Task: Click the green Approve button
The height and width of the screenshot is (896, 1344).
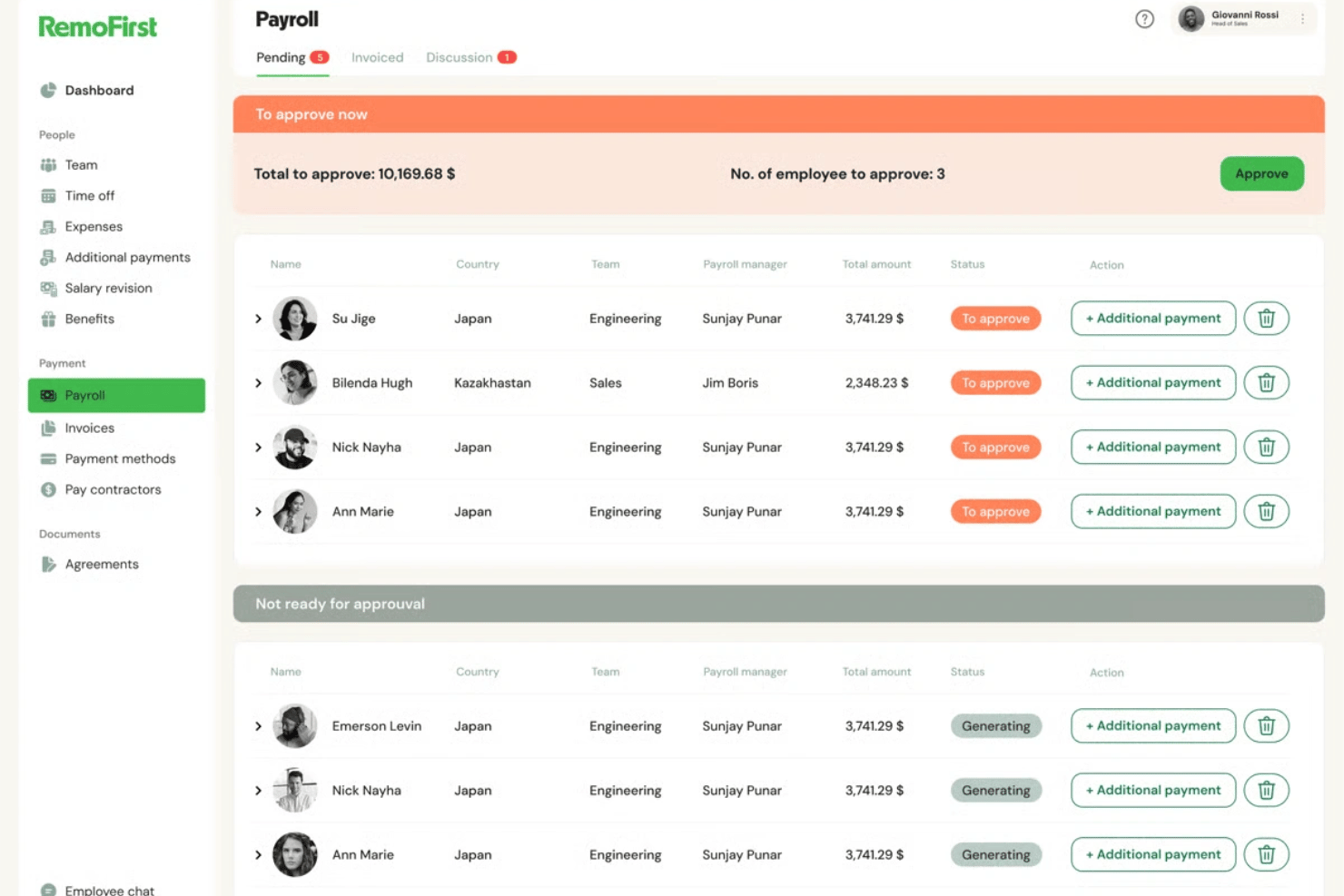Action: tap(1261, 173)
